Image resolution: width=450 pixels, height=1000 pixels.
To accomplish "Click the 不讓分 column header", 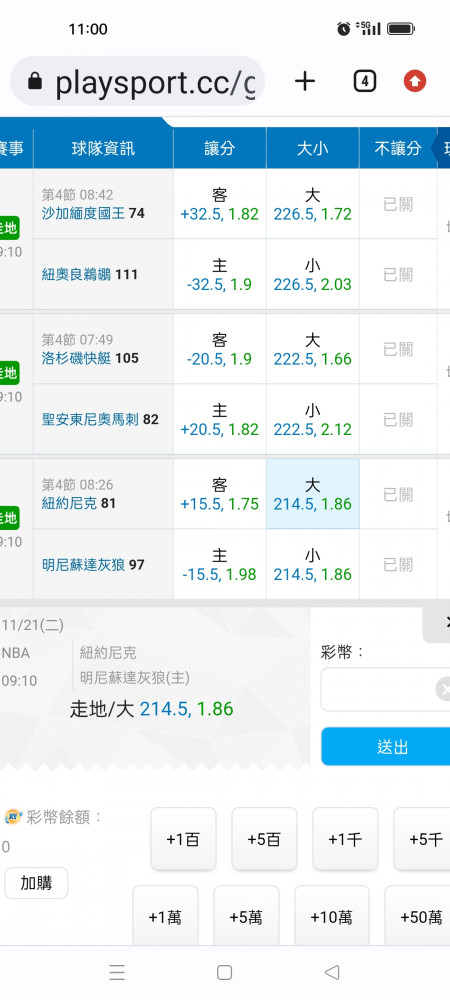I will coord(398,149).
